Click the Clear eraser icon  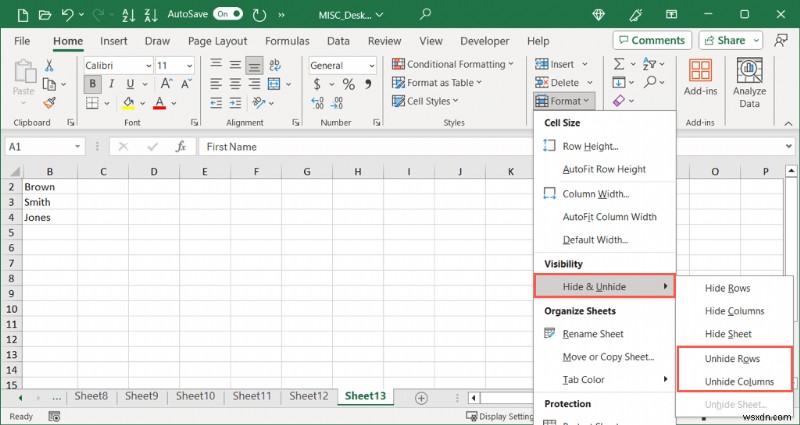[618, 101]
